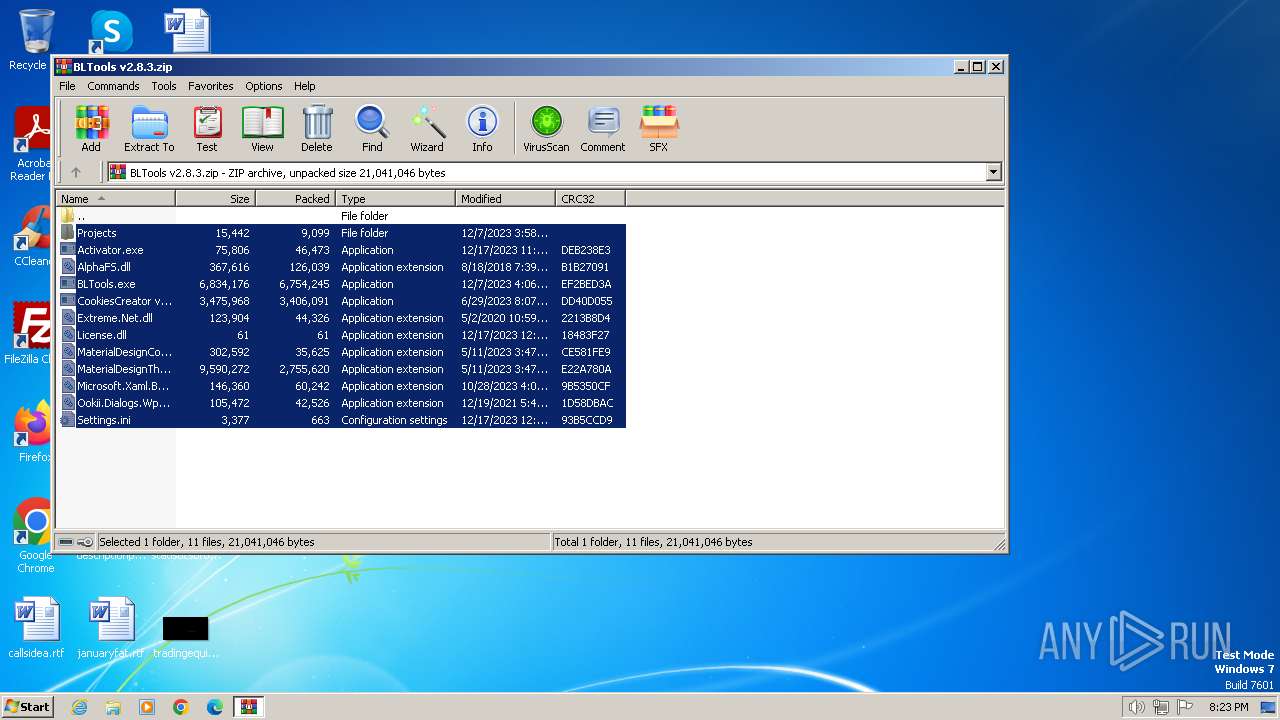Select the Ookii.Dialogs.Wp... file row
Screen dimensions: 1280x720
(x=341, y=403)
